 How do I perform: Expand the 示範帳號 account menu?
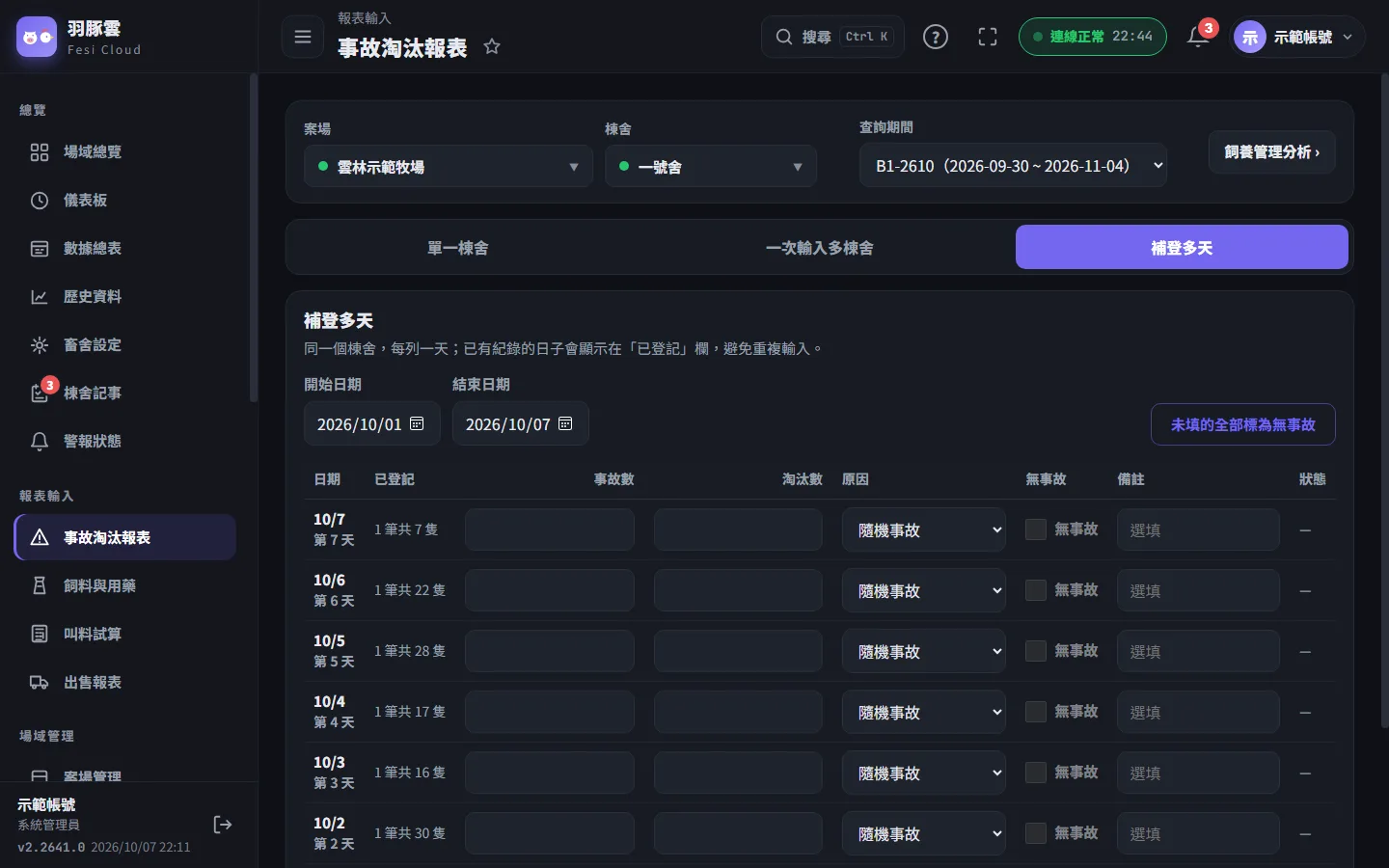1298,37
